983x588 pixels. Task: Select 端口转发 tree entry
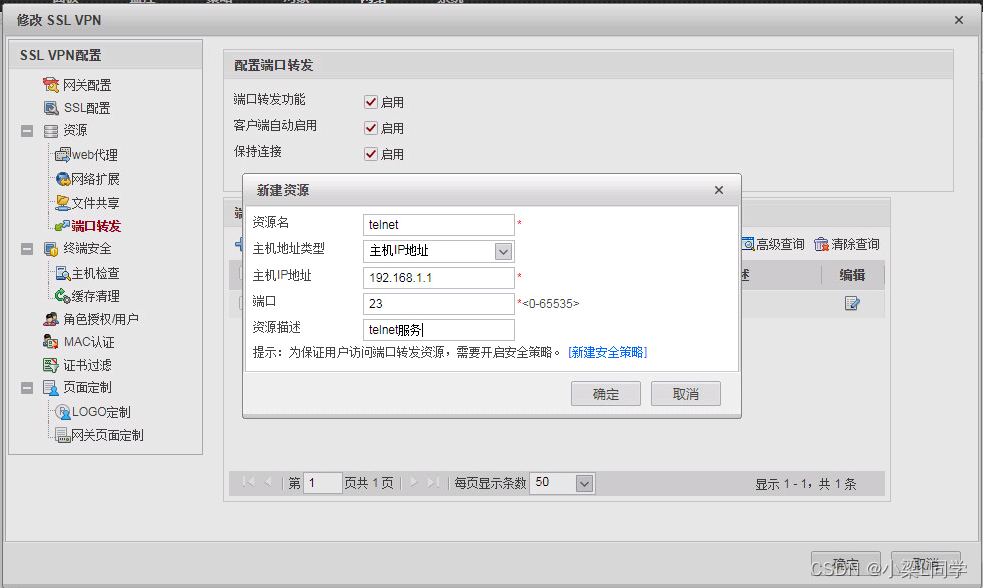click(x=96, y=226)
